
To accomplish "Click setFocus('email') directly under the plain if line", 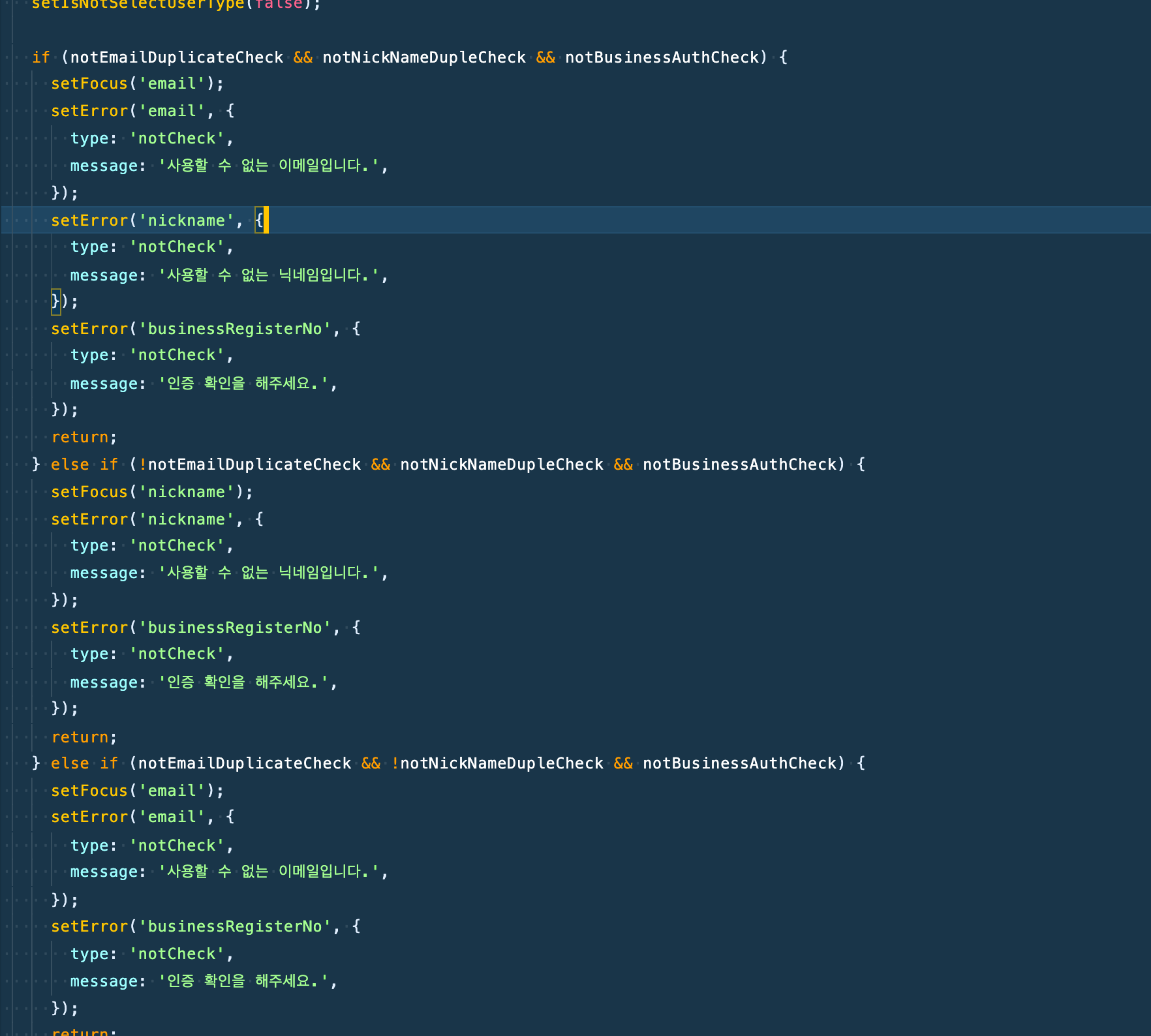I will pos(137,84).
